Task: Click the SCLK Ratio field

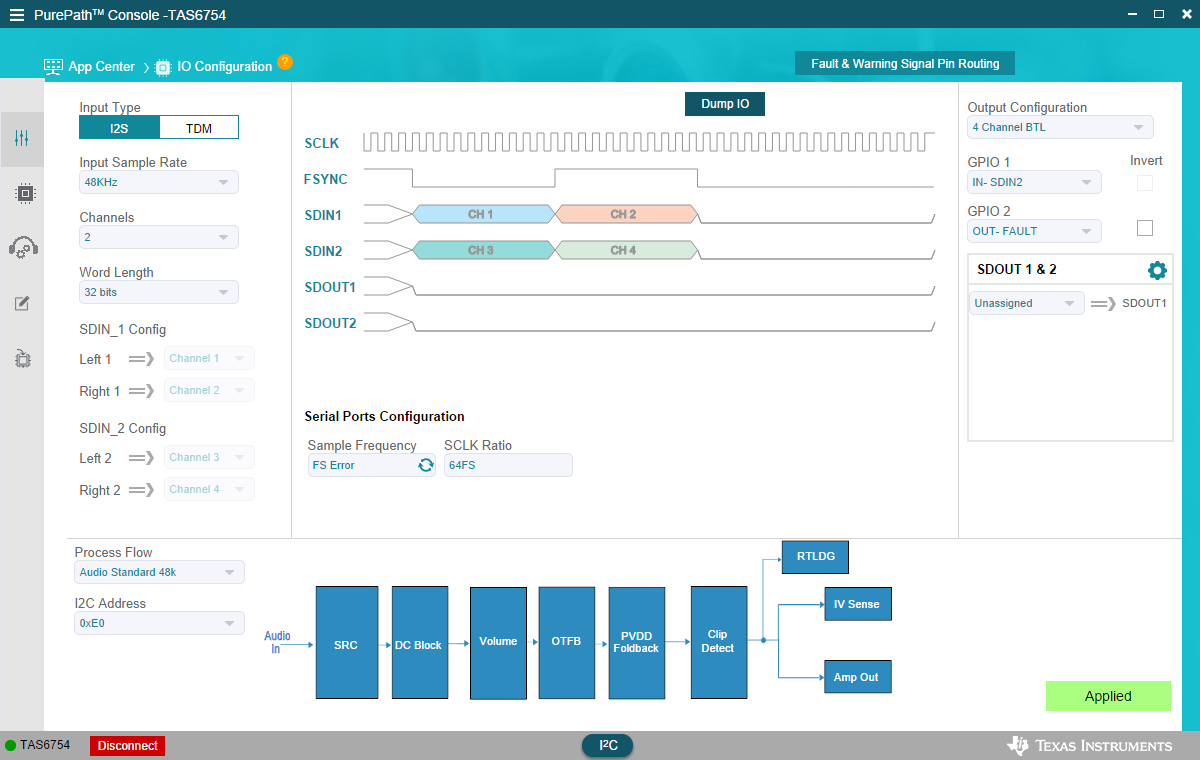Action: tap(508, 465)
